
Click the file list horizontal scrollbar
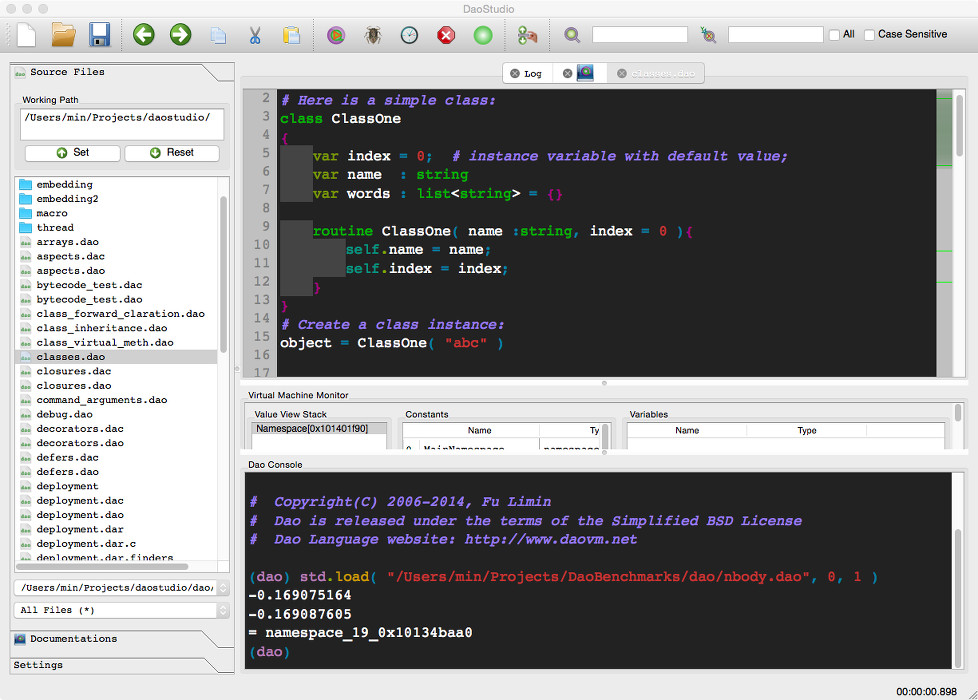pos(102,566)
